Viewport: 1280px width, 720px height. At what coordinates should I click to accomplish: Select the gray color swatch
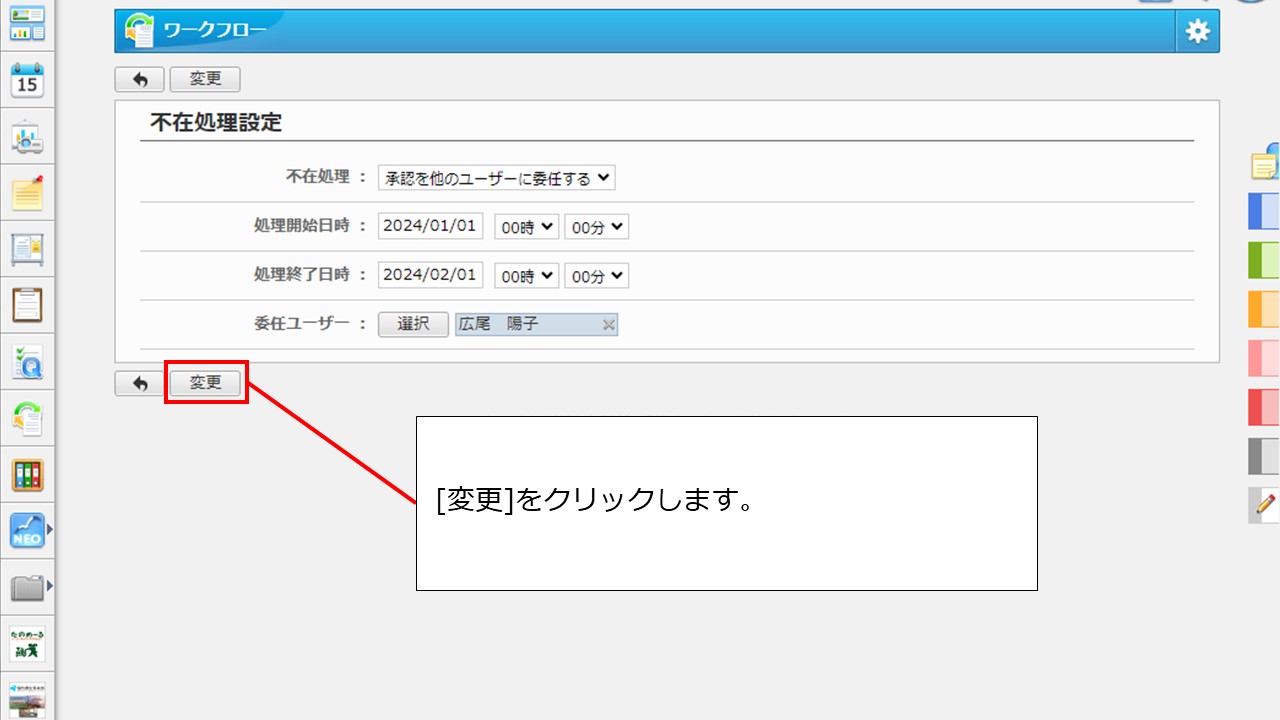(x=1264, y=456)
